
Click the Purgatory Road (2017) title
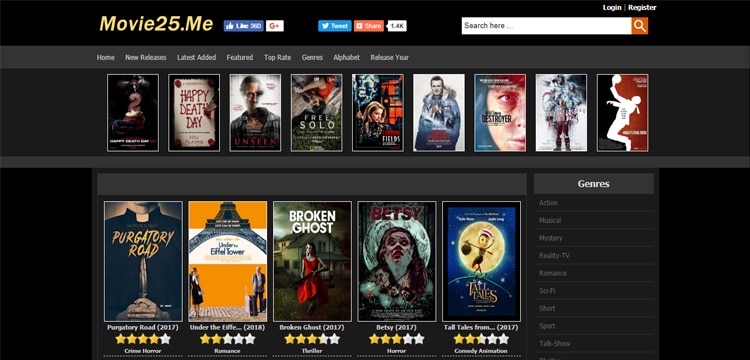(x=143, y=327)
